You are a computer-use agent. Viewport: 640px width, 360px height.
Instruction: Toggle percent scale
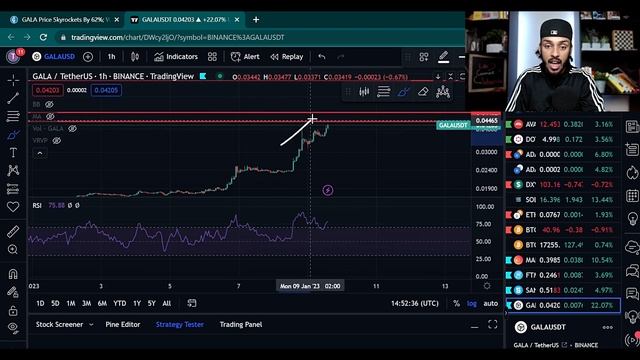coord(456,303)
